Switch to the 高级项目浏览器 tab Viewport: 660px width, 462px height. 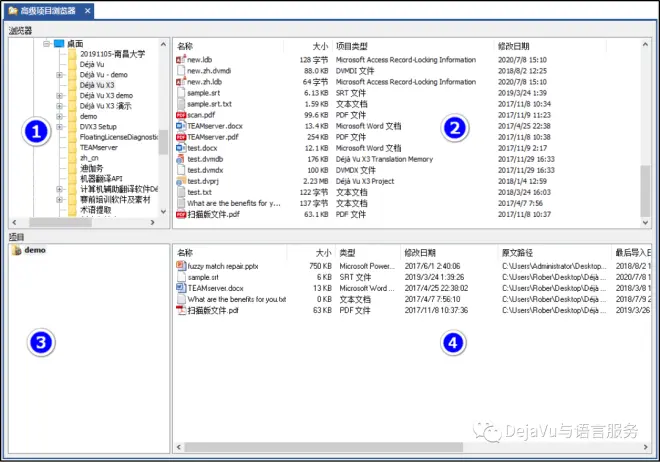coord(48,11)
